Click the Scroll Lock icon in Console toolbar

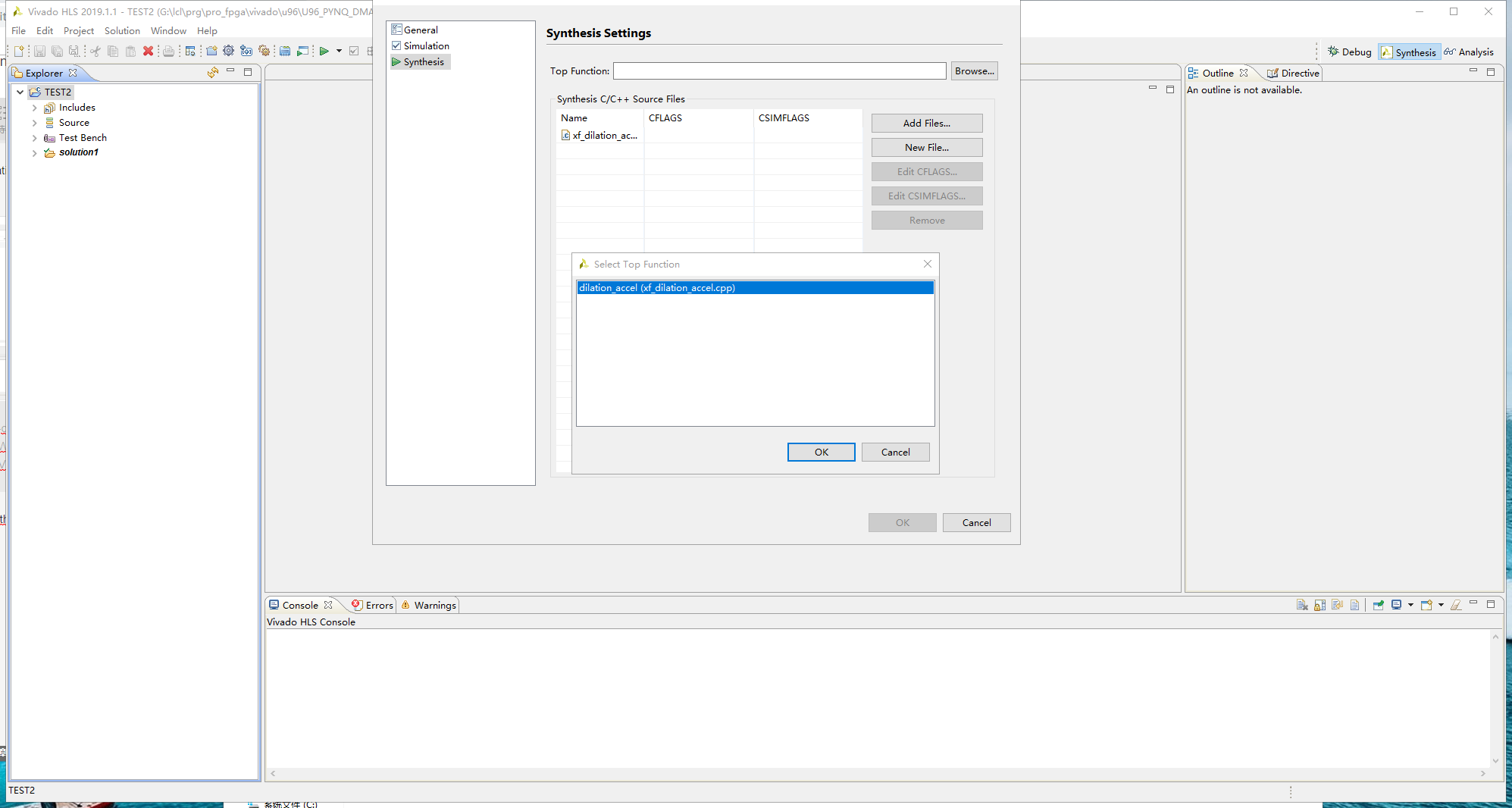pyautogui.click(x=1319, y=605)
